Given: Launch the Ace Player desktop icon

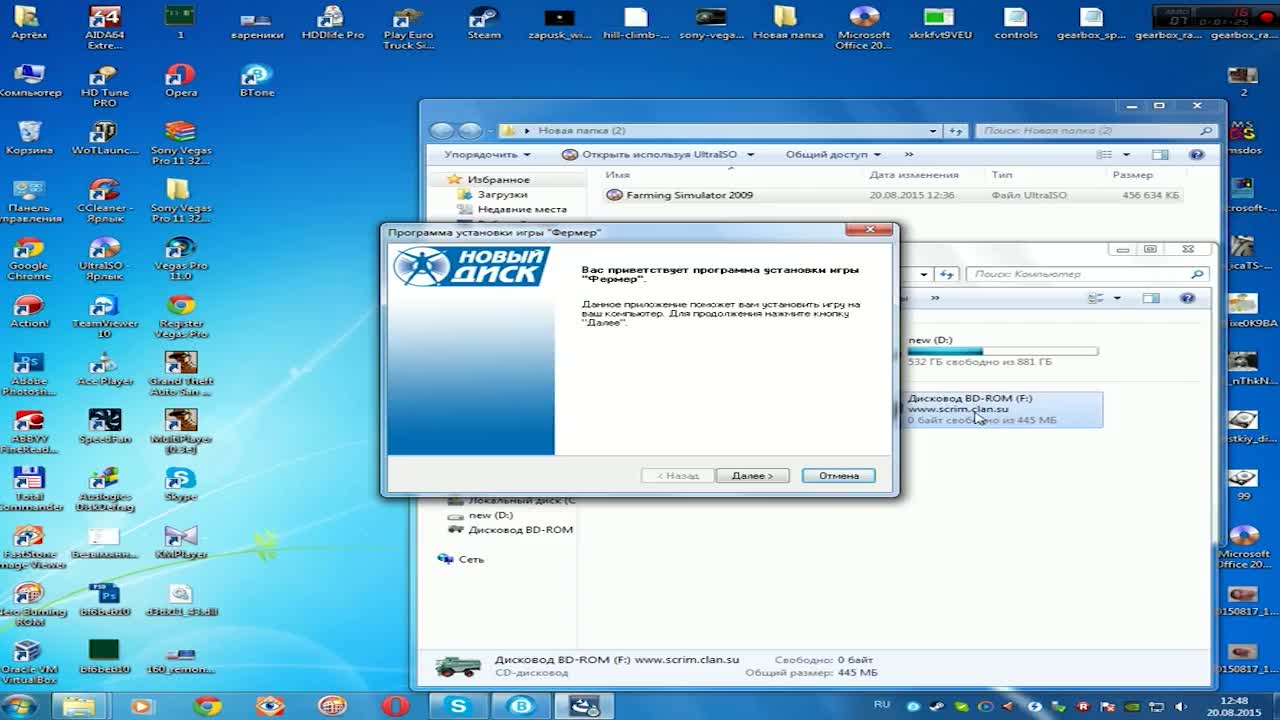Looking at the screenshot, I should (105, 369).
